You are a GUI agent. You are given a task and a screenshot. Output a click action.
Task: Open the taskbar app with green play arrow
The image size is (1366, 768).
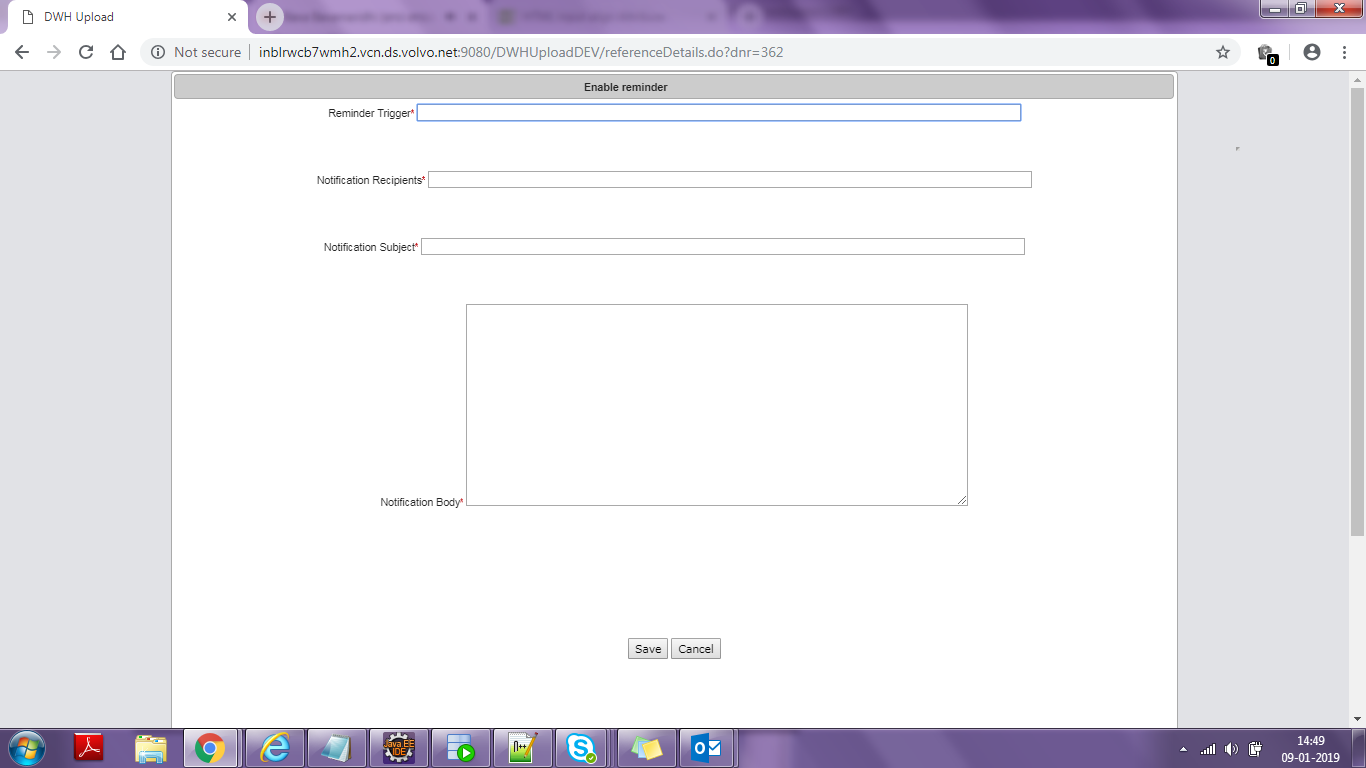[460, 748]
